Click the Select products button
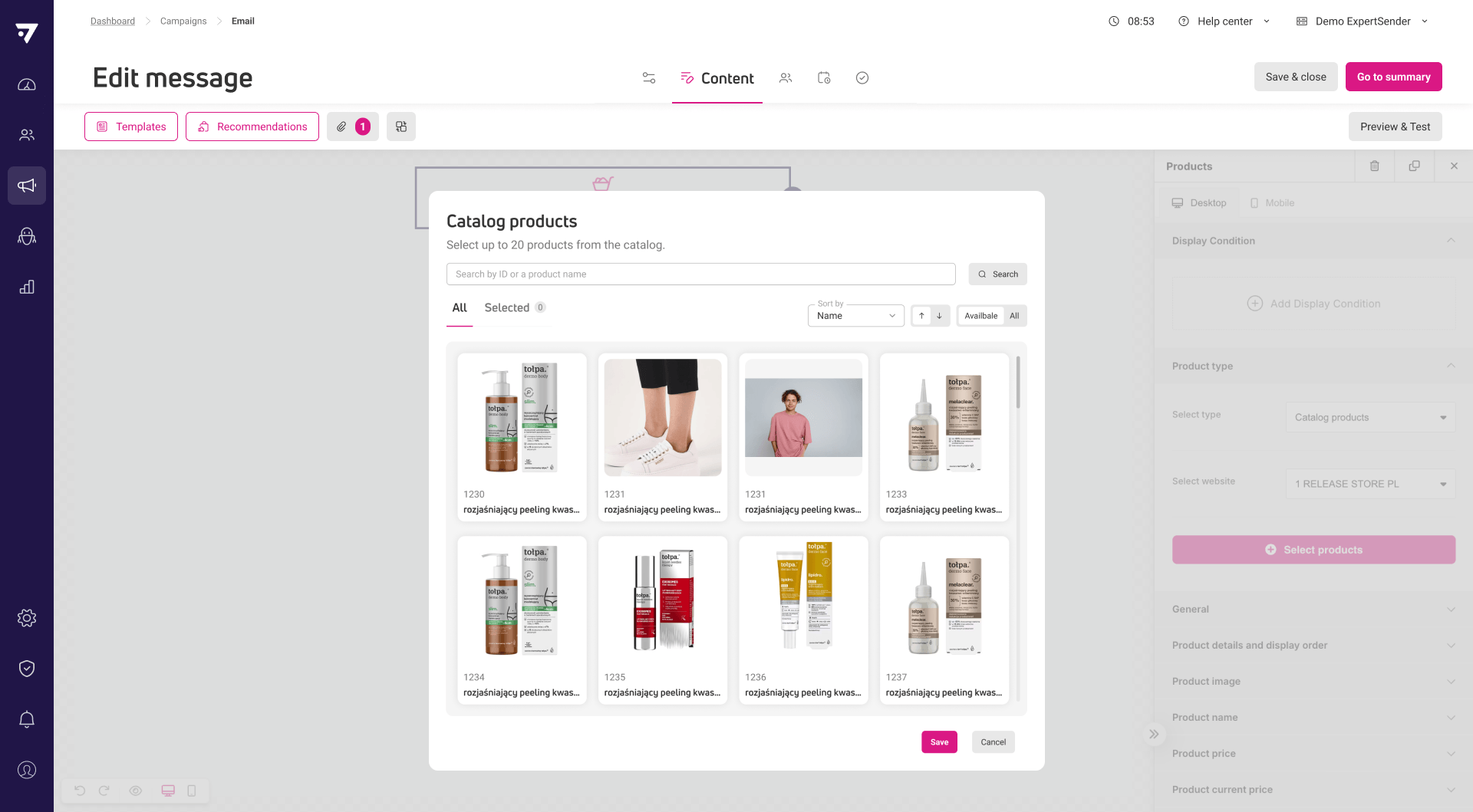The width and height of the screenshot is (1473, 812). click(1313, 550)
